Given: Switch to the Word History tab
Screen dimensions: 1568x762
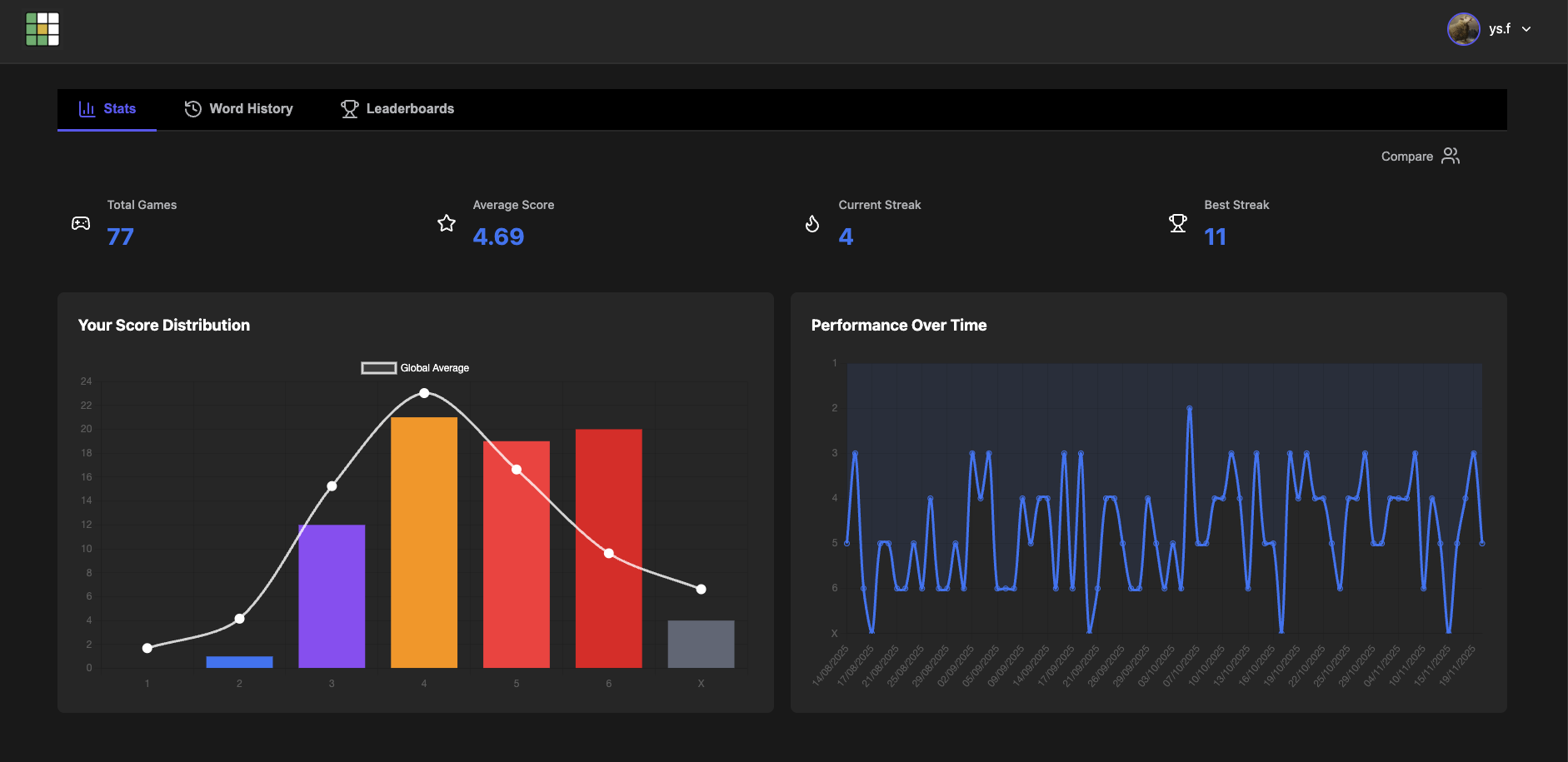Looking at the screenshot, I should click(252, 108).
